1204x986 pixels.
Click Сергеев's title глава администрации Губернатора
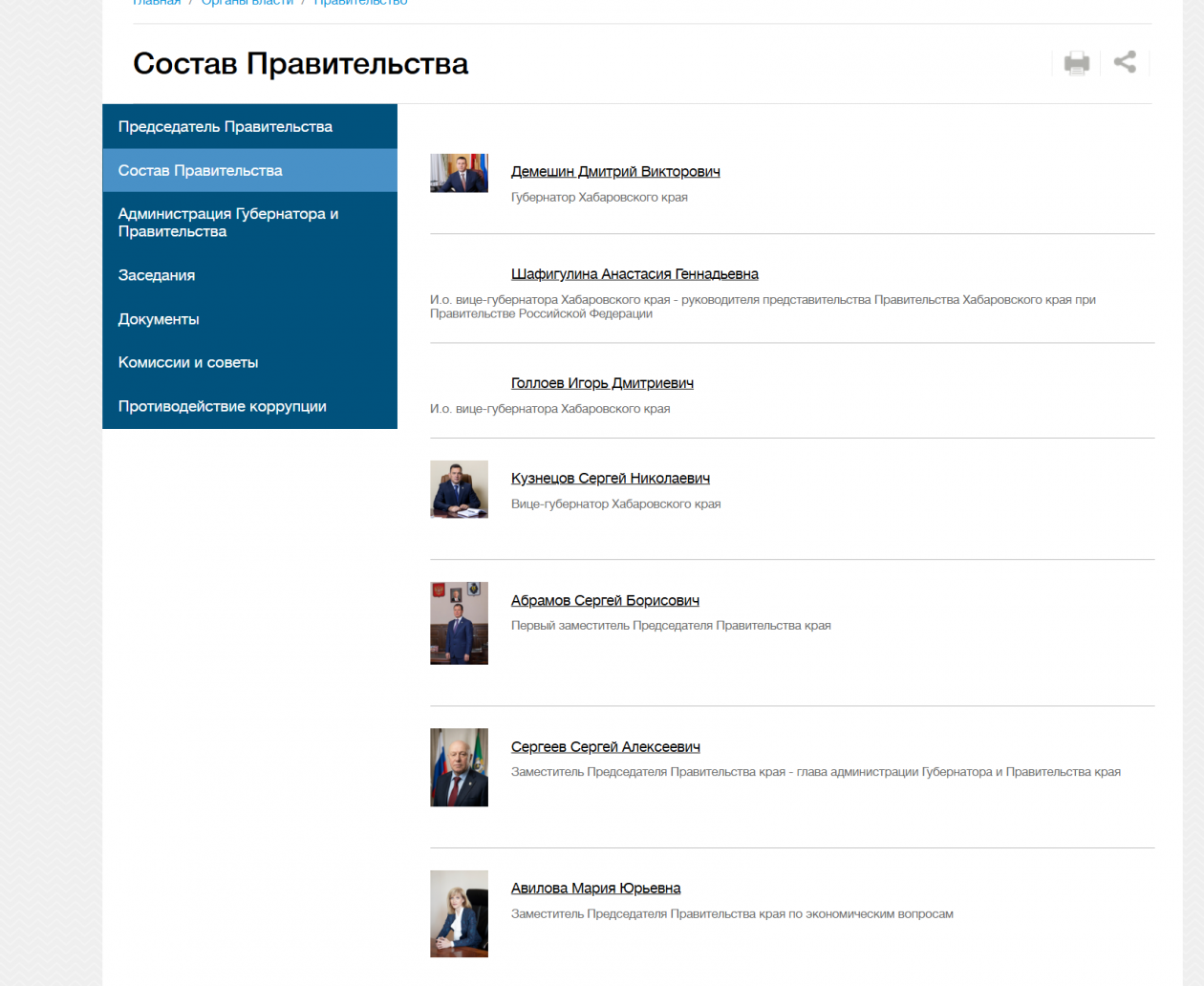(816, 772)
